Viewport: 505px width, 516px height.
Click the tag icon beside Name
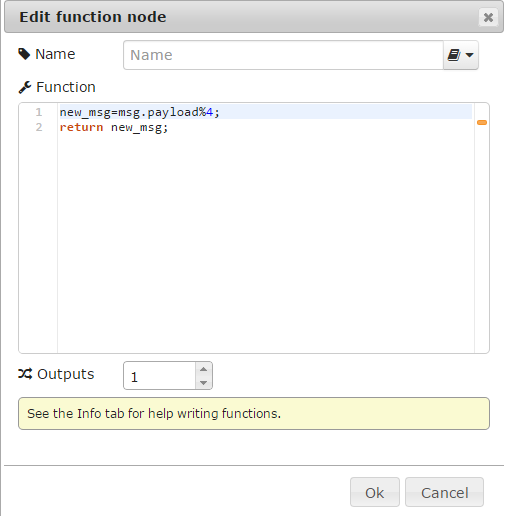(24, 54)
